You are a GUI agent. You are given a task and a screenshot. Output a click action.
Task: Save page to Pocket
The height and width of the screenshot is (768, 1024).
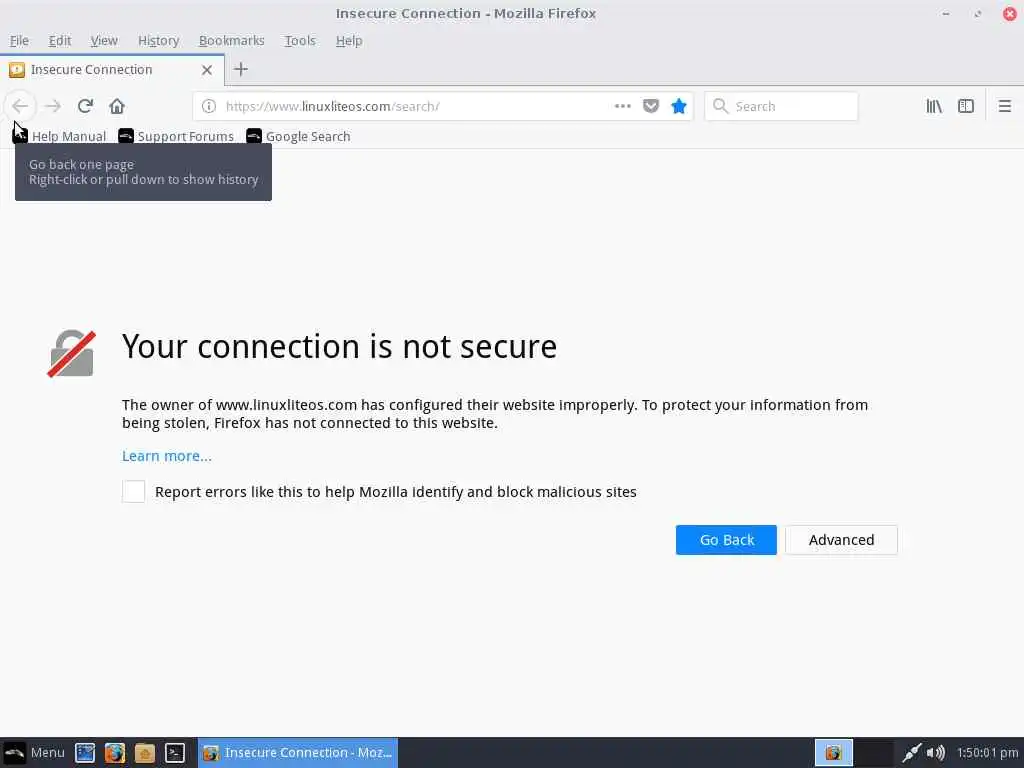pos(650,106)
